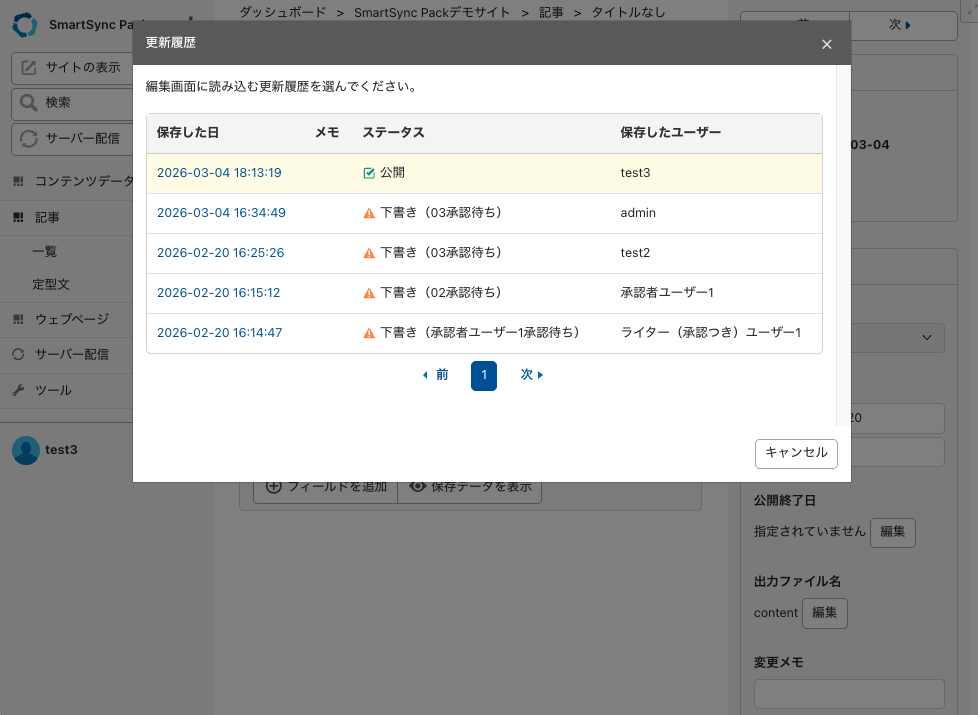Open the 2026-02-20 16:14:47 revision
The image size is (978, 715).
[x=219, y=333]
